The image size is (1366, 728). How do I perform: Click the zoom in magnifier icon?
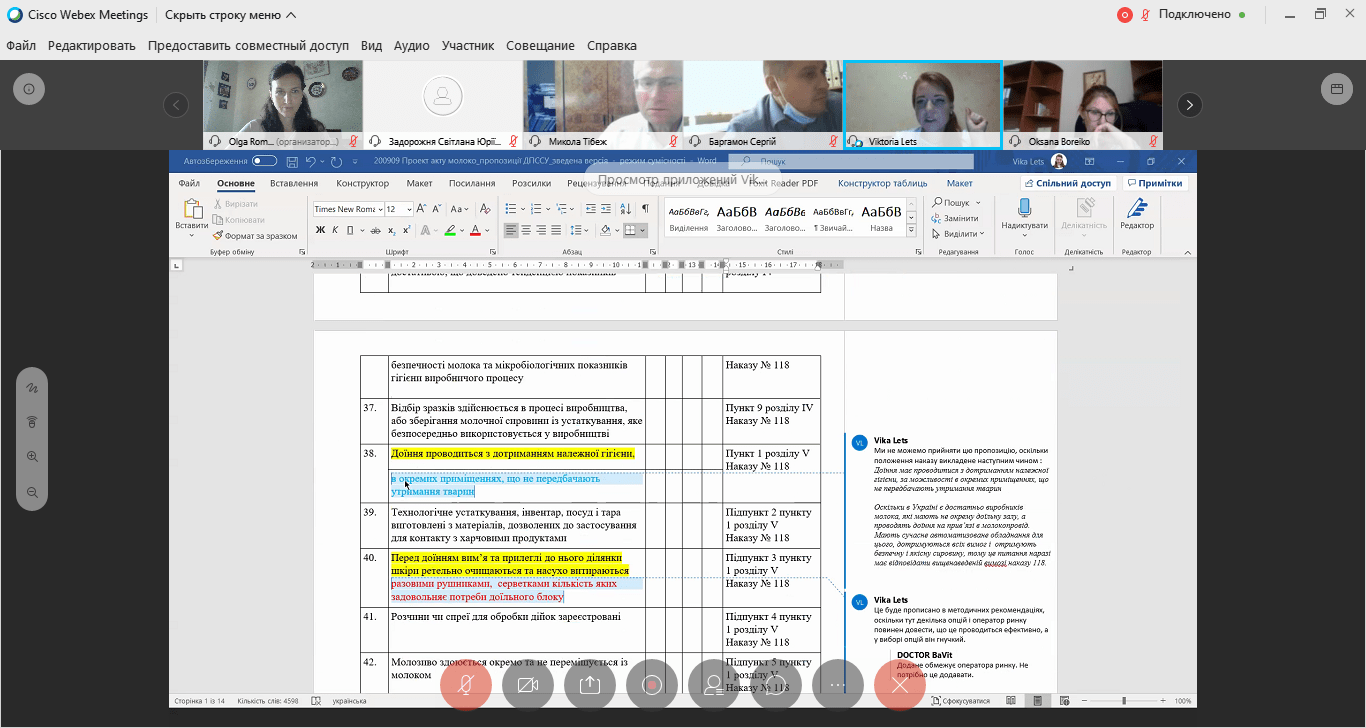point(32,456)
